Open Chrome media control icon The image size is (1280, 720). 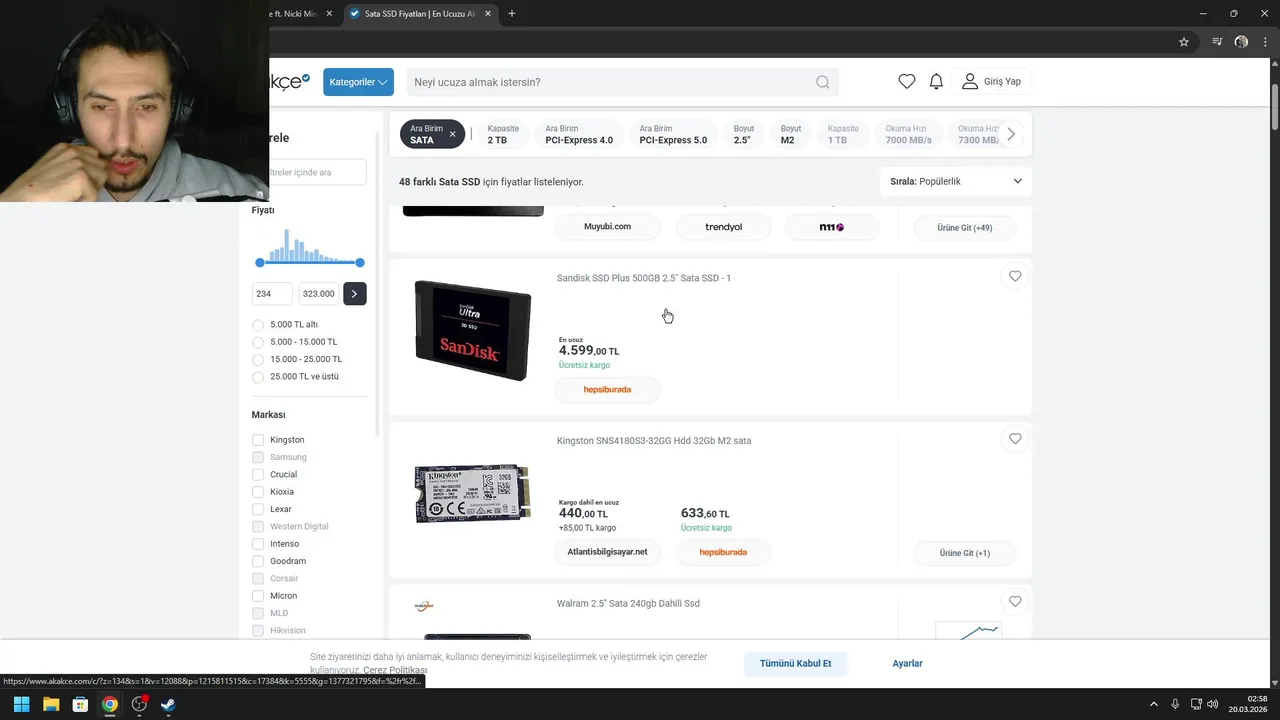coord(1217,42)
